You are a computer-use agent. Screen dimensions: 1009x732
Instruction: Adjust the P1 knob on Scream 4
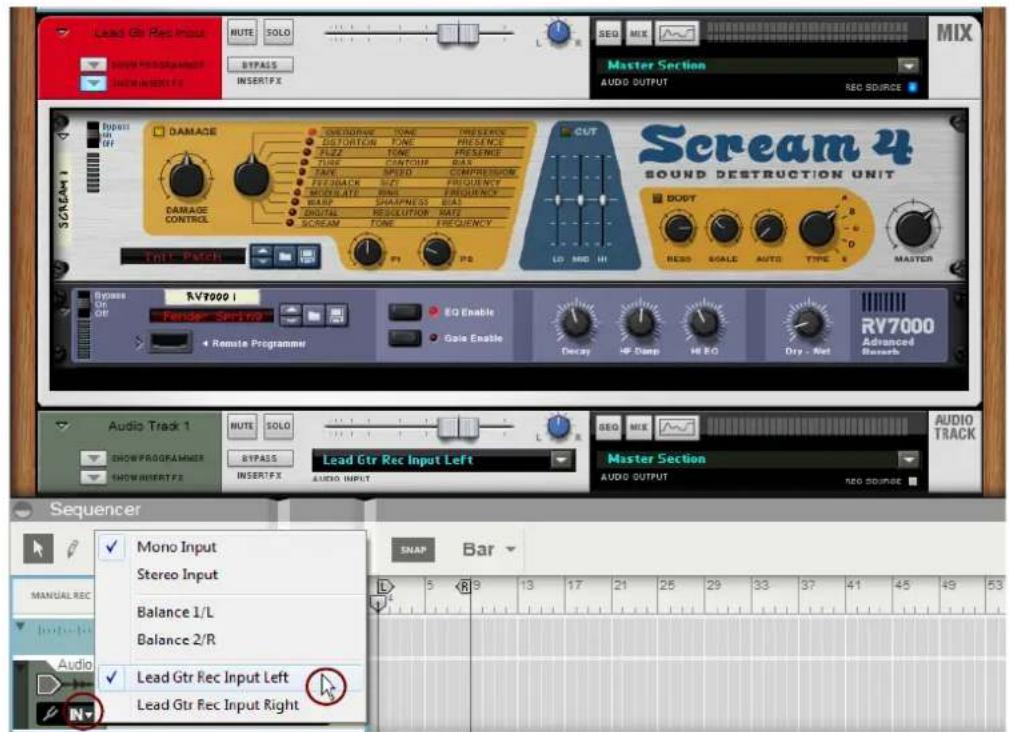(x=367, y=252)
